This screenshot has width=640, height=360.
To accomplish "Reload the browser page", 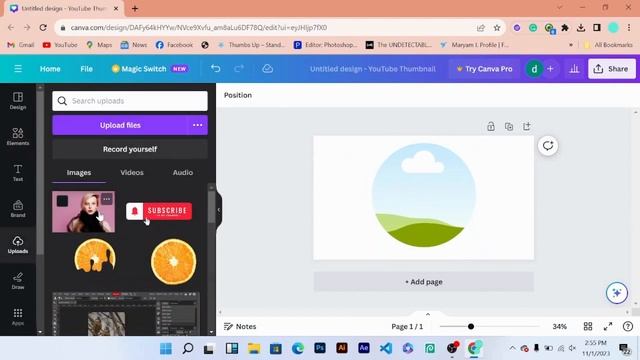I will tap(43, 27).
